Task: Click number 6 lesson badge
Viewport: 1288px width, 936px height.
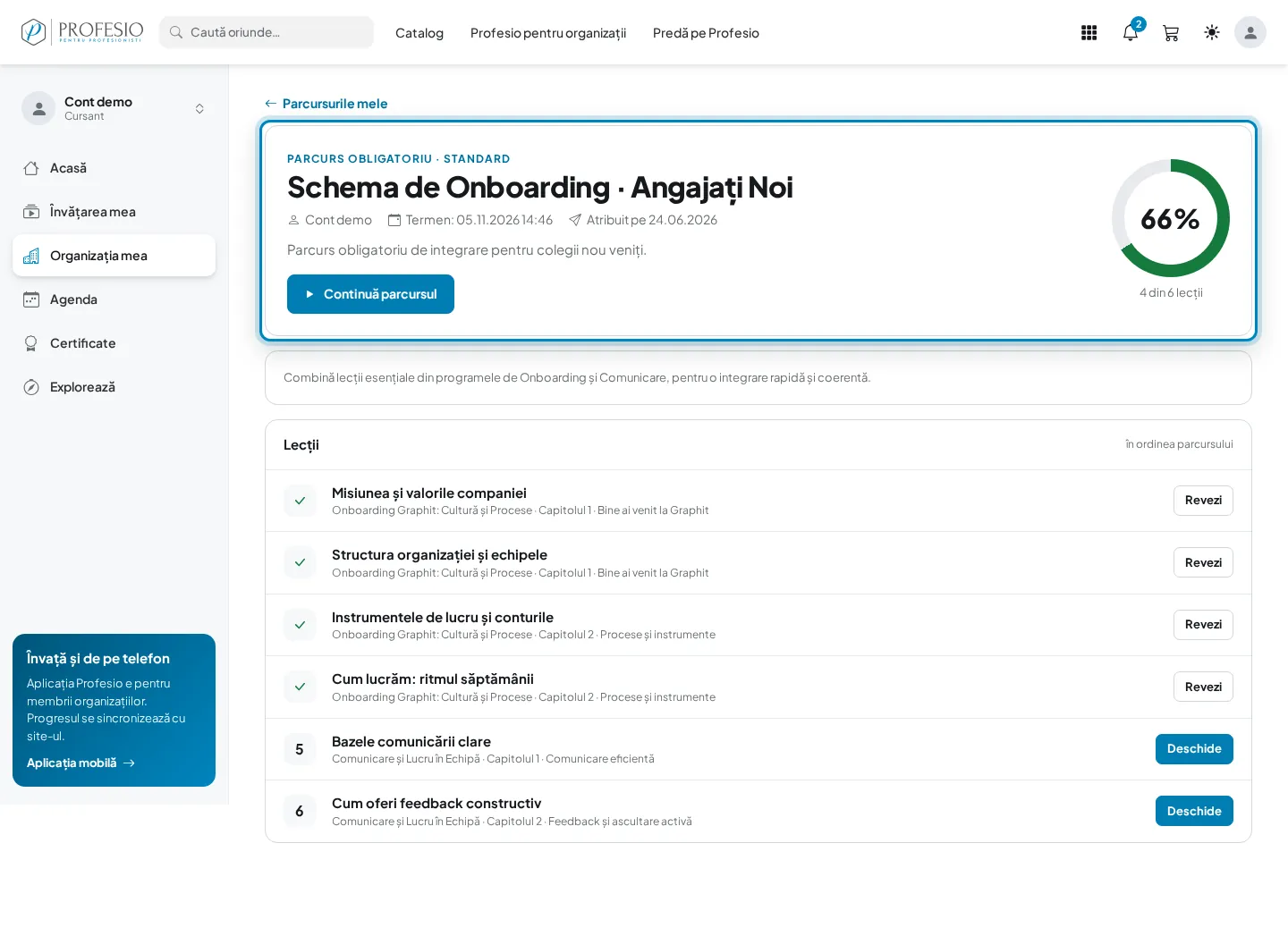Action: point(300,811)
